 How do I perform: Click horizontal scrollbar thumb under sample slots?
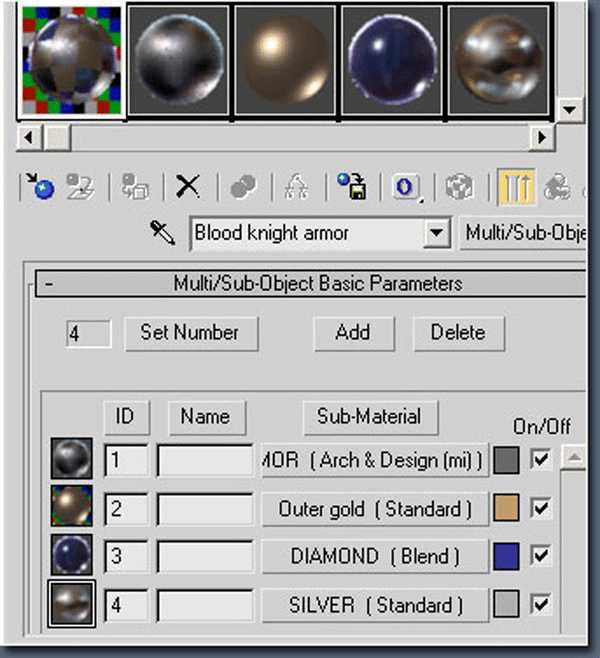coord(57,137)
